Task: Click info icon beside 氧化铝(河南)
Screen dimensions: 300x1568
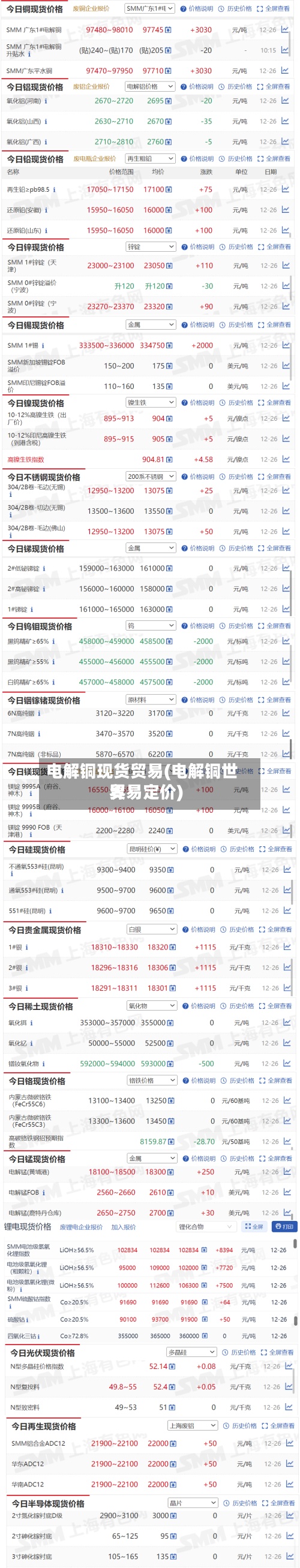Action: point(46,101)
